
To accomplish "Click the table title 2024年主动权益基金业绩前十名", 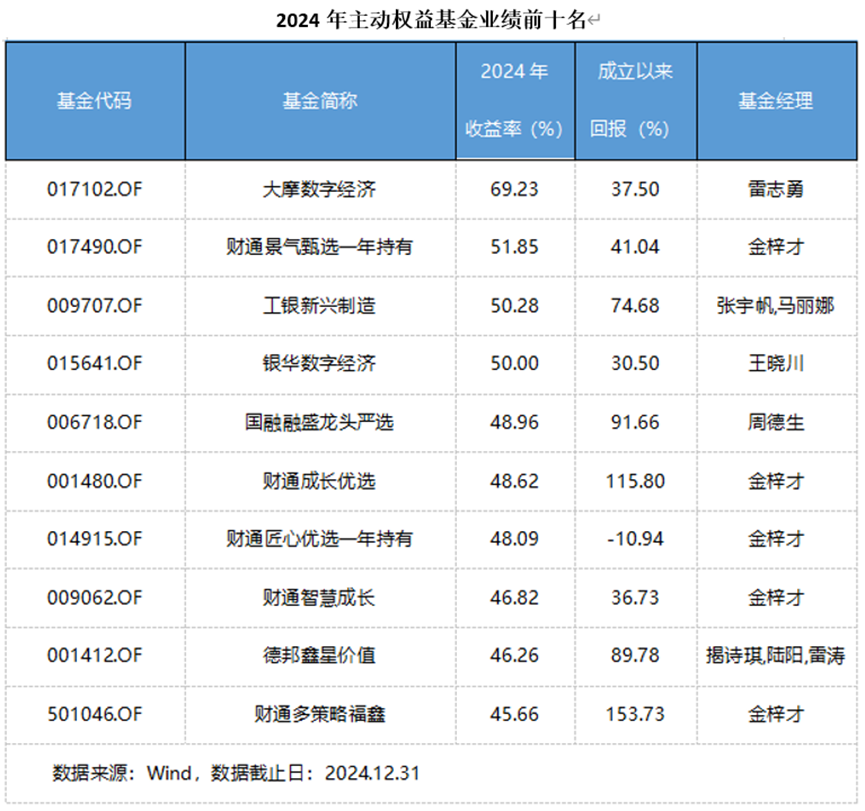I will pyautogui.click(x=432, y=20).
